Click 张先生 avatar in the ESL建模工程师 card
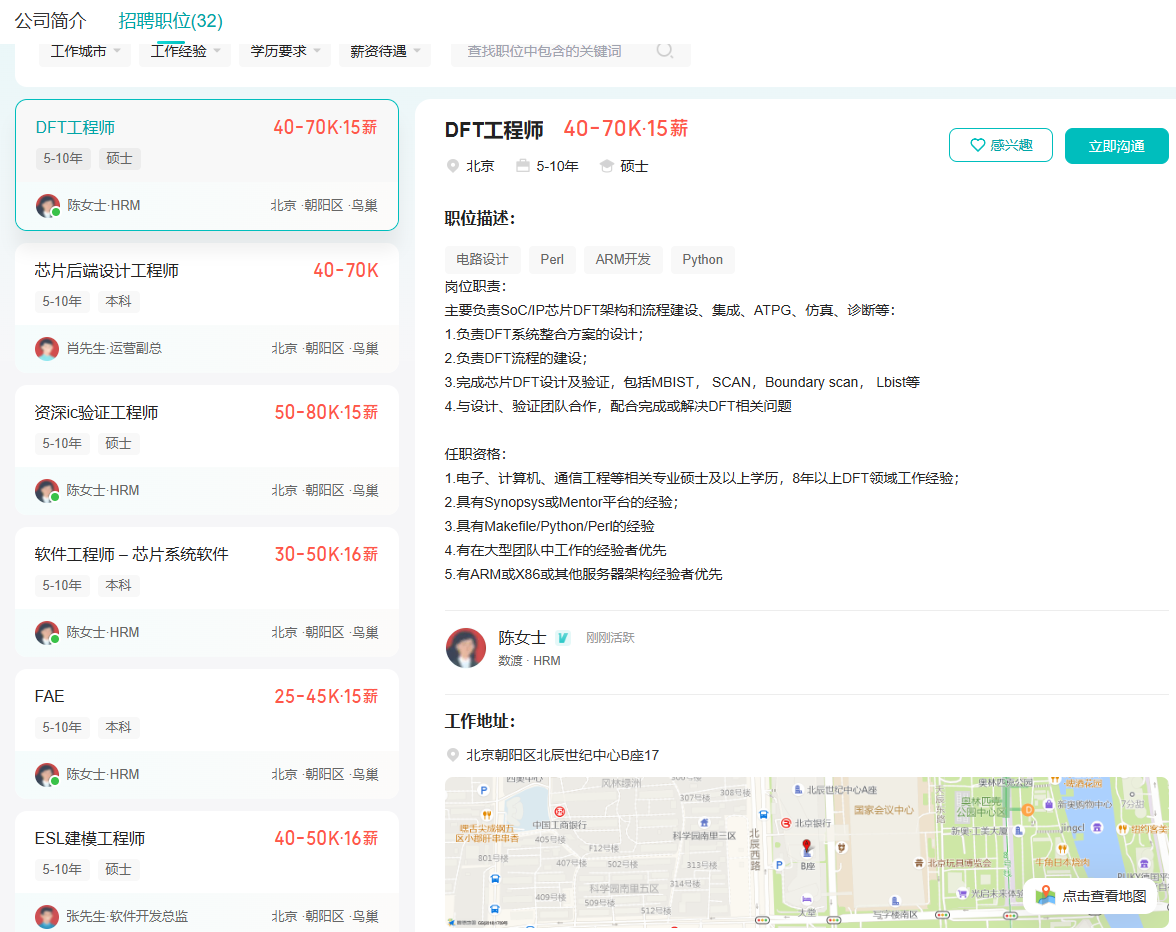This screenshot has height=932, width=1176. tap(47, 916)
